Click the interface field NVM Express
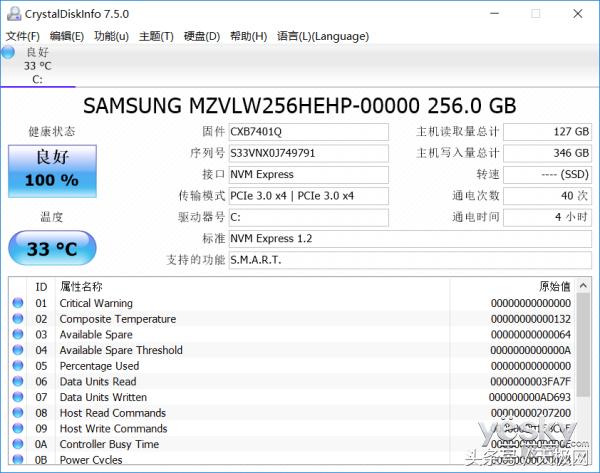The width and height of the screenshot is (600, 473). (308, 175)
